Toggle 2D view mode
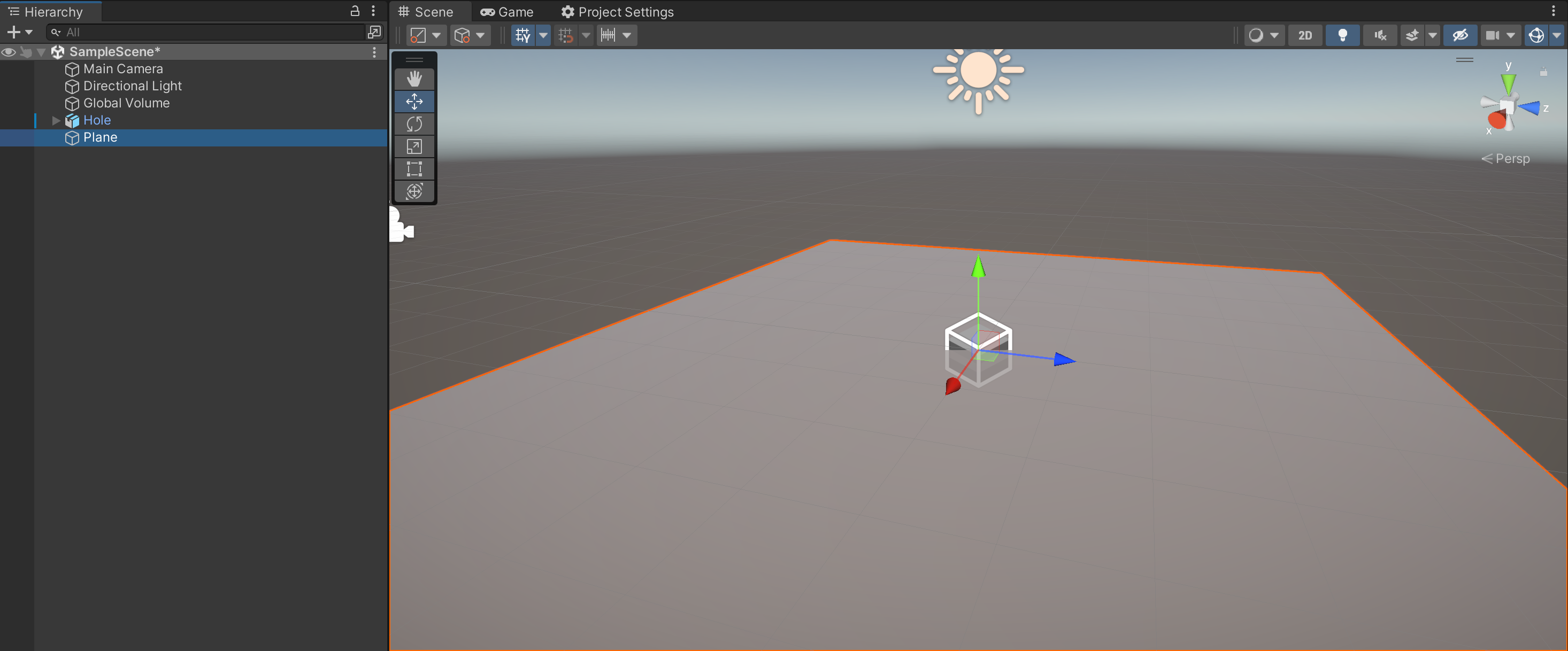The height and width of the screenshot is (651, 1568). pyautogui.click(x=1305, y=35)
